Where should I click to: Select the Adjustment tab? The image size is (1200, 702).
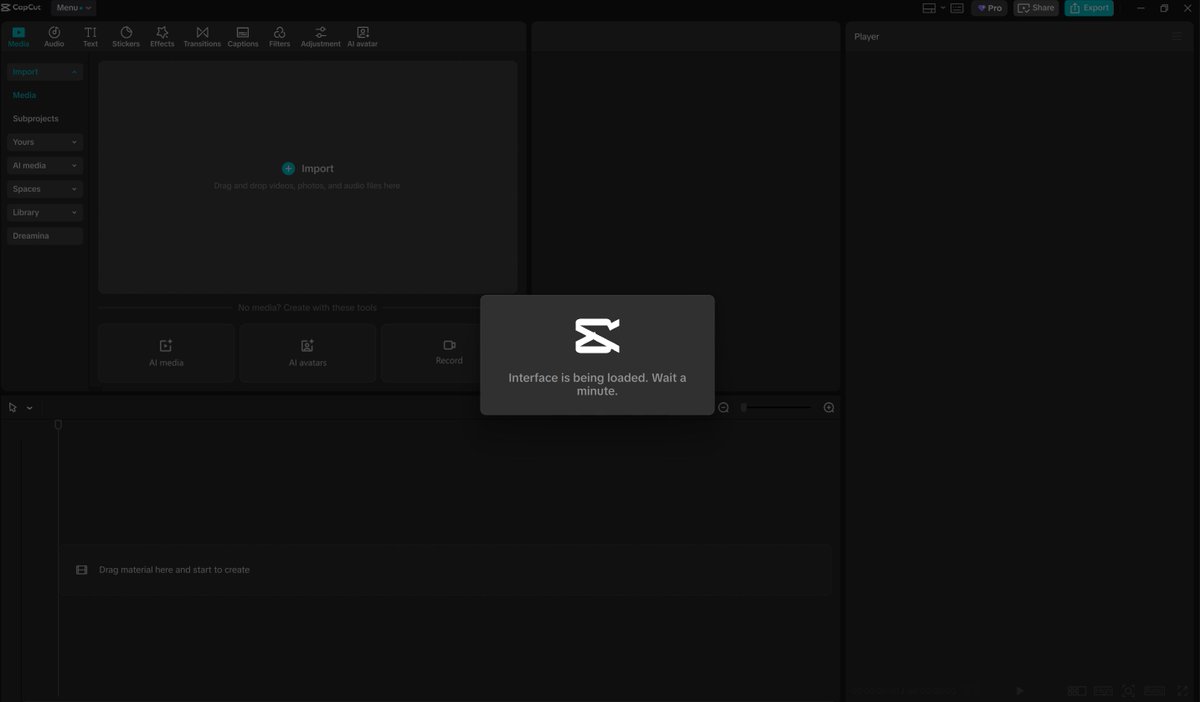pos(321,37)
